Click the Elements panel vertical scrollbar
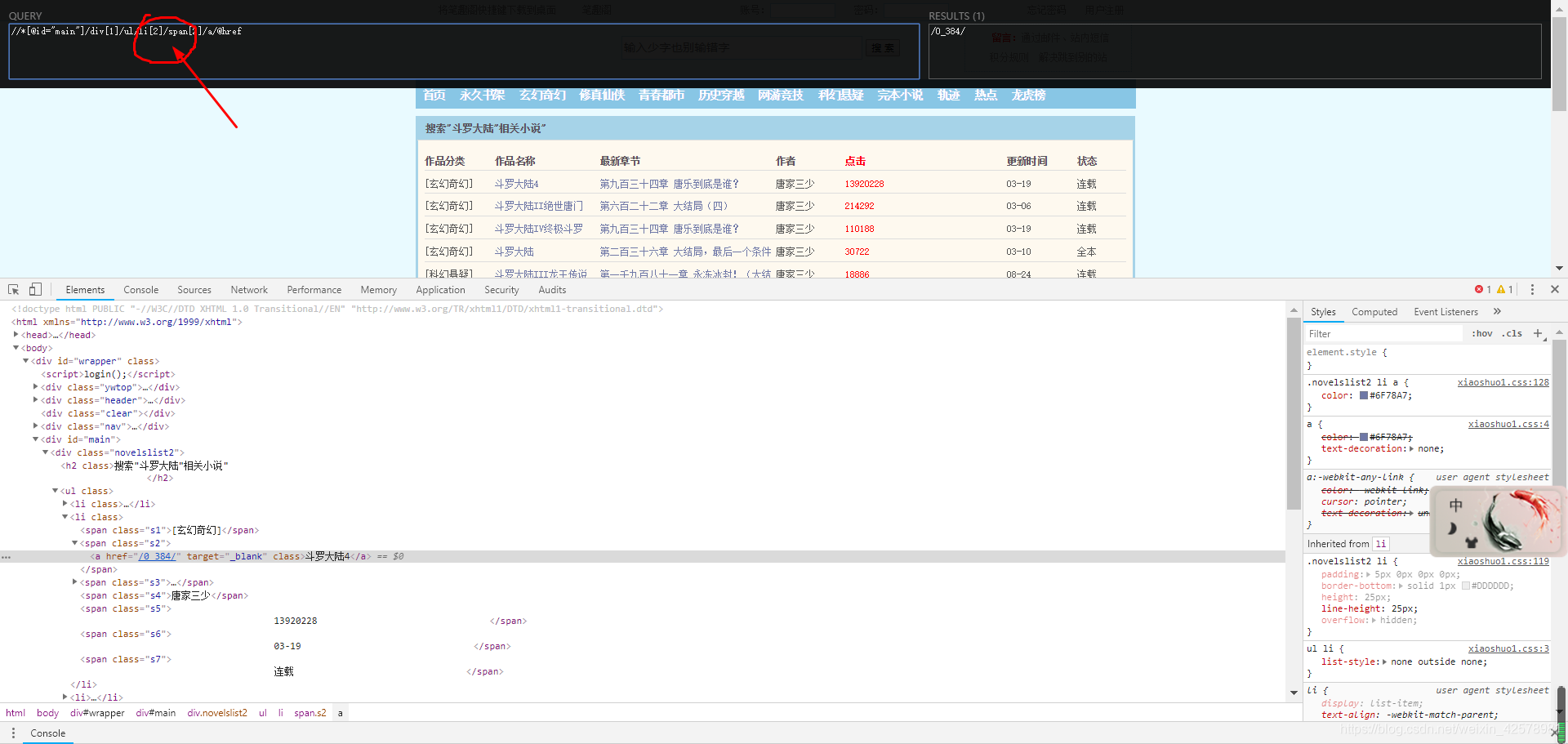This screenshot has width=1568, height=744. (x=1294, y=412)
